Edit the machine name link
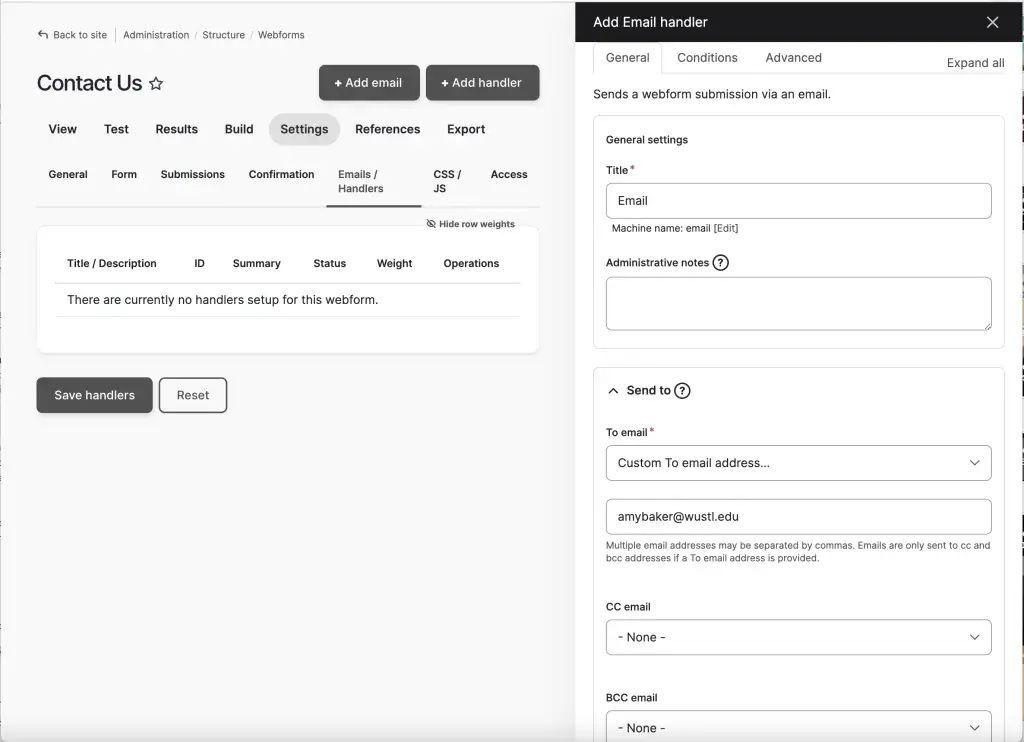The height and width of the screenshot is (742, 1024). pyautogui.click(x=726, y=228)
